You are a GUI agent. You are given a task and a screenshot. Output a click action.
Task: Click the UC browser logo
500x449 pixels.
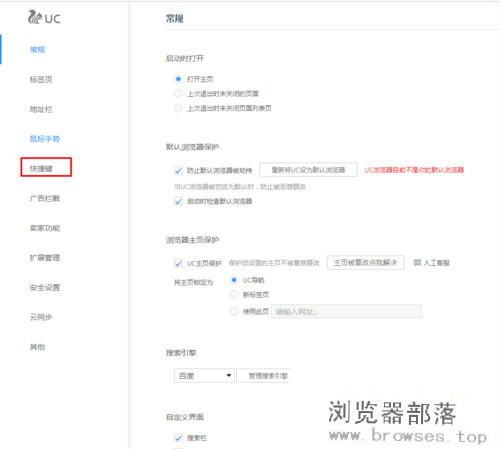point(44,17)
